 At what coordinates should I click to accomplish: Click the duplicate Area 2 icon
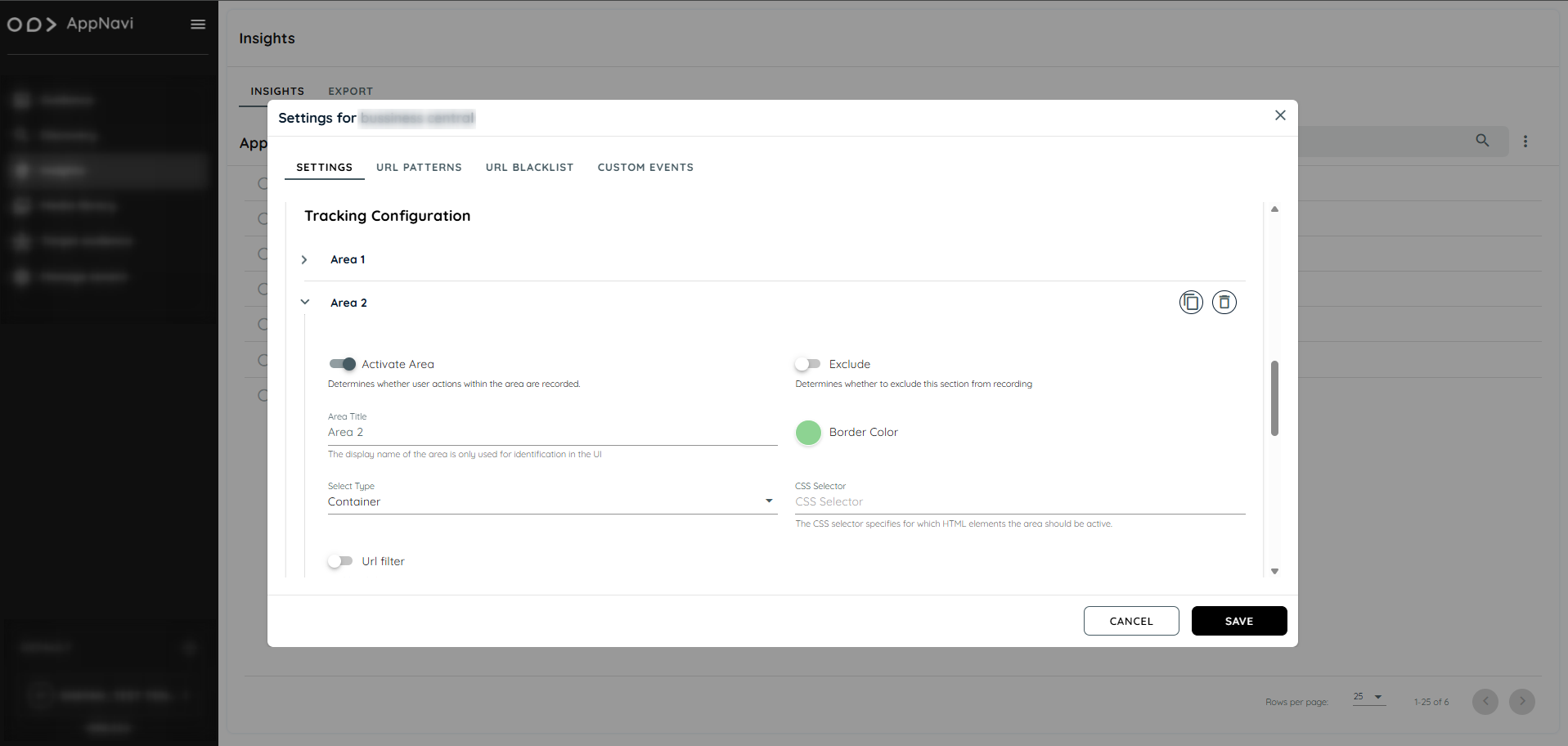pos(1191,303)
